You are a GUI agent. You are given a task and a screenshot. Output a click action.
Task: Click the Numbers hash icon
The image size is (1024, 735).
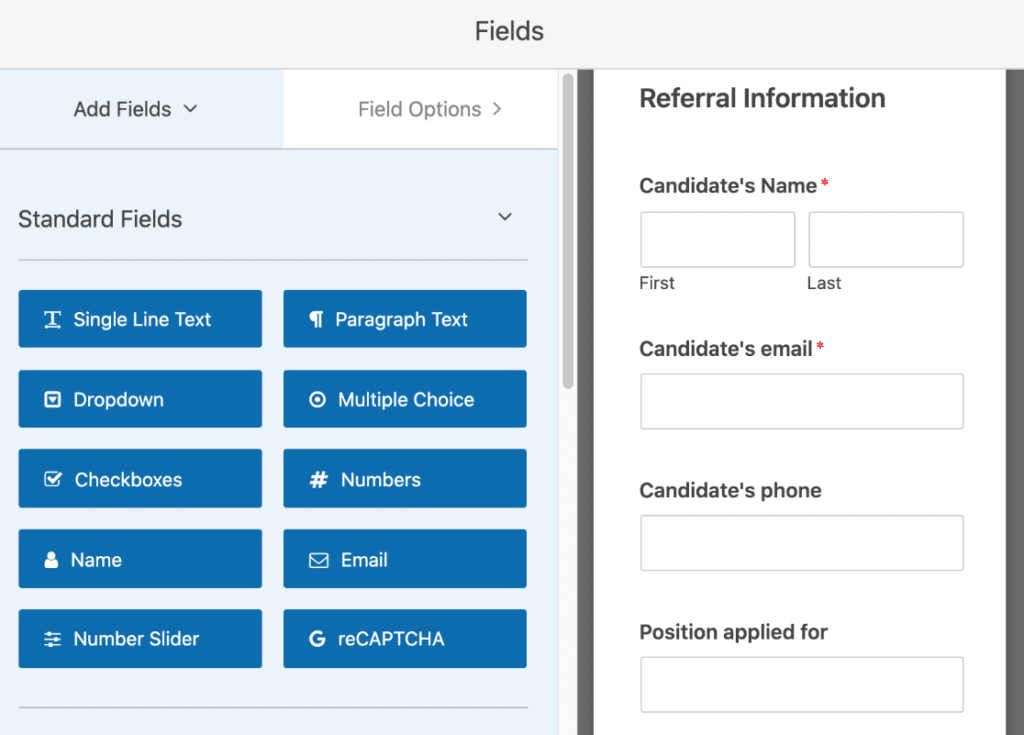(318, 480)
